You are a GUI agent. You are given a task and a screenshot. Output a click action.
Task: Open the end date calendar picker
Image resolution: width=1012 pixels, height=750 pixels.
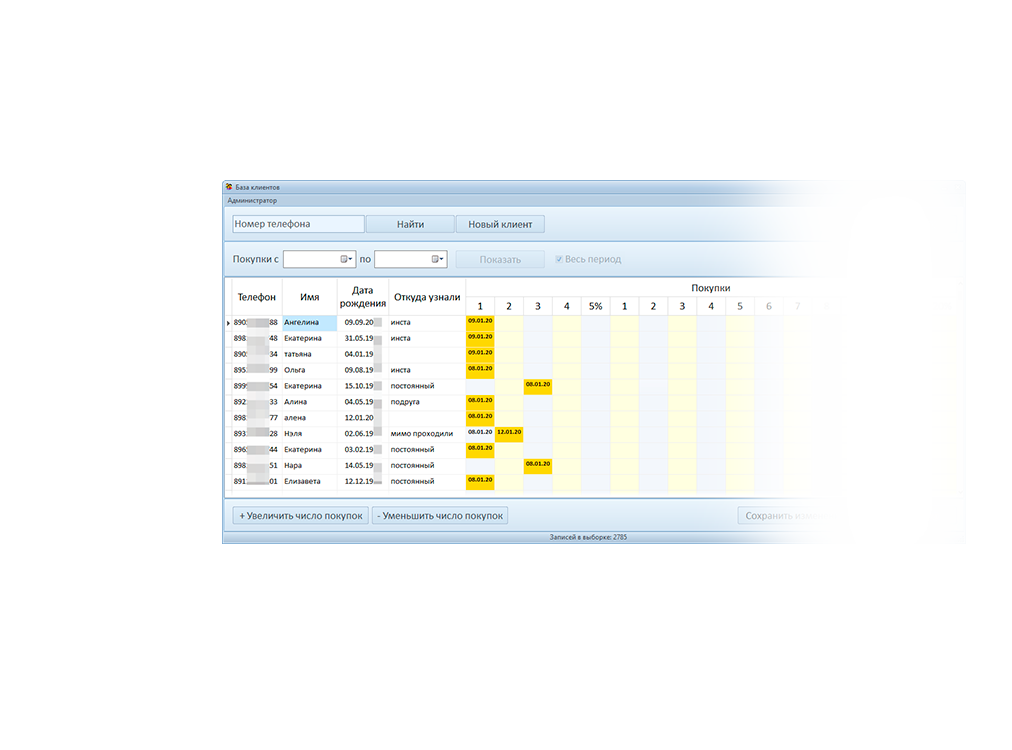tap(437, 259)
